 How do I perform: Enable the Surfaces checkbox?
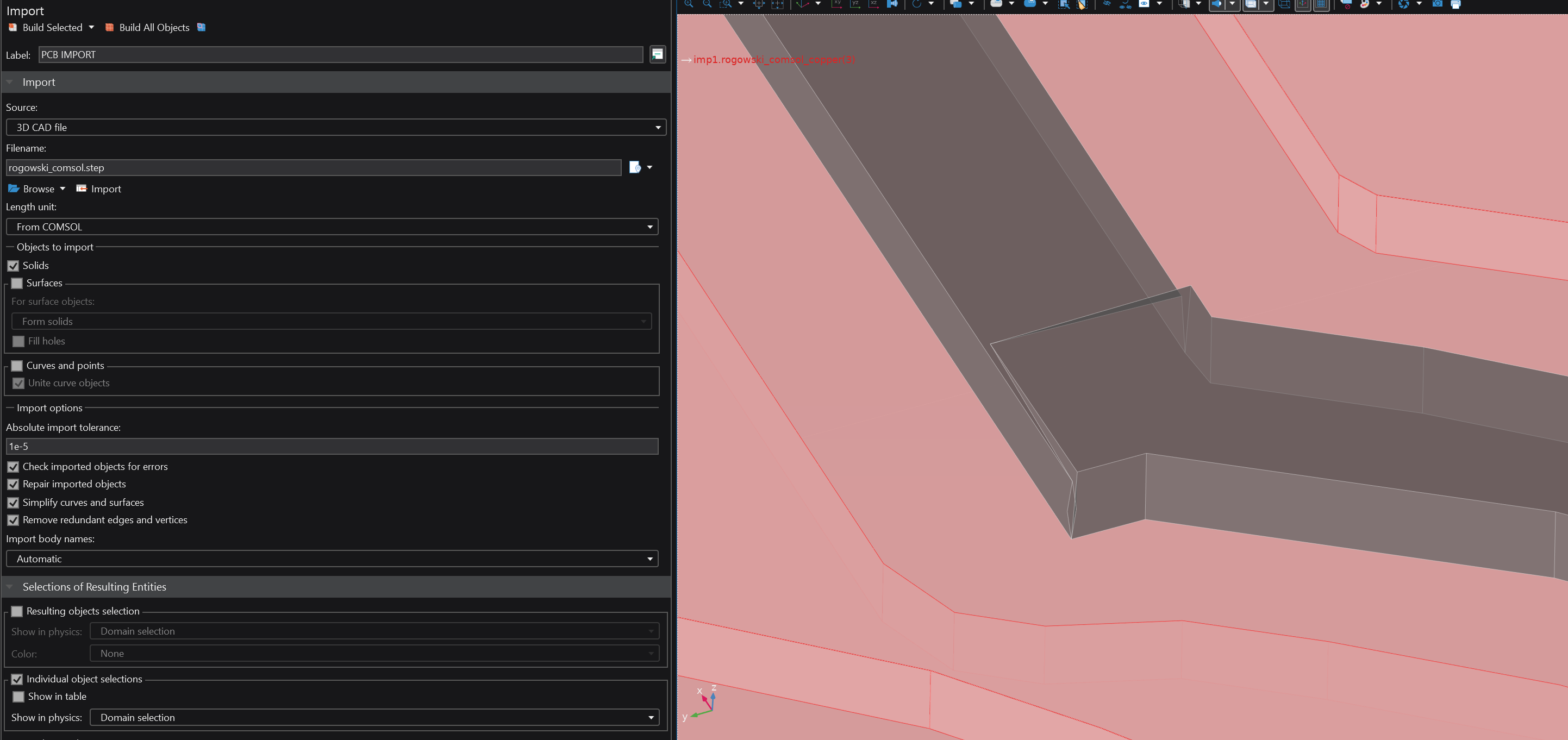coord(17,283)
